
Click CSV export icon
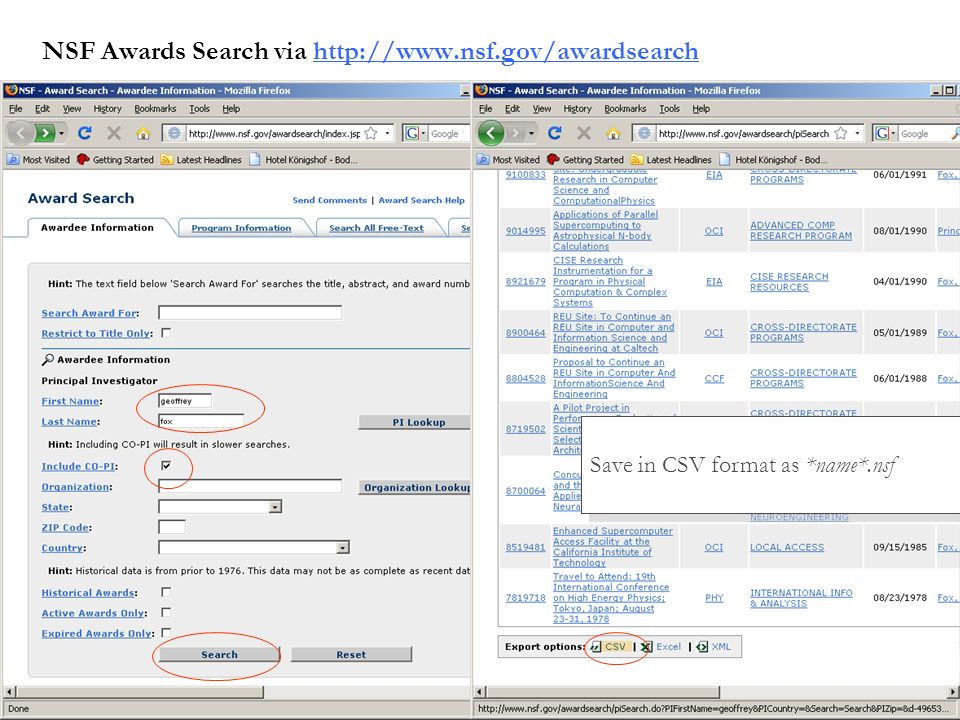[596, 647]
